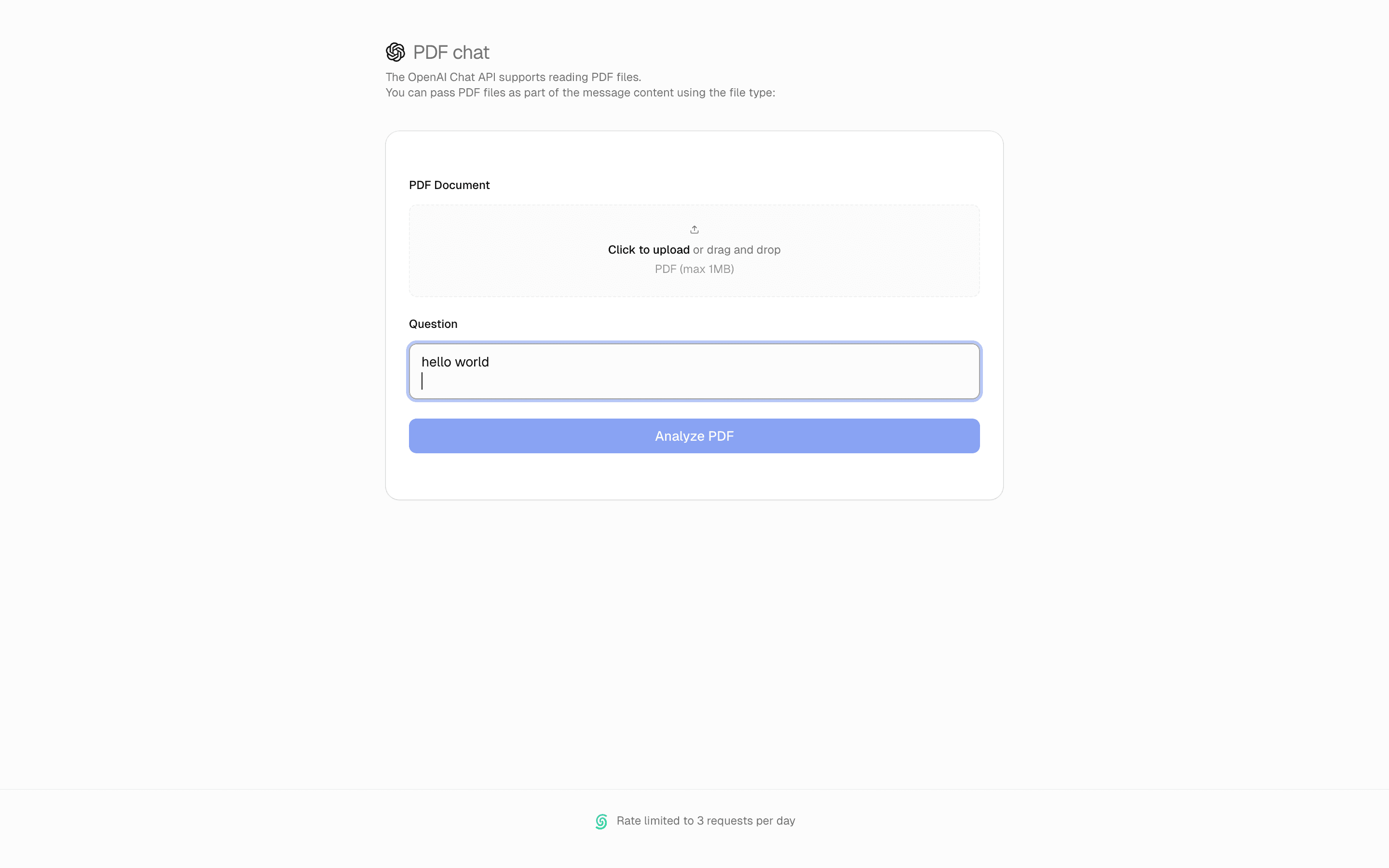Click the "Rate limited to 3 requests" notice
Screen dimensions: 1389x868
(705, 821)
